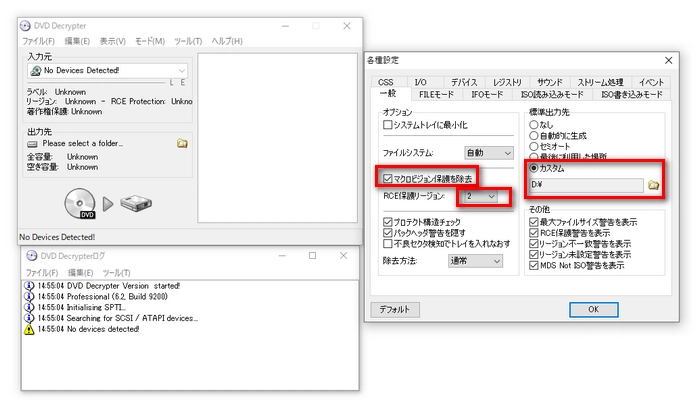Click status bar 'No Devices Detected!' text
Screen dimensions: 700x411
point(57,237)
